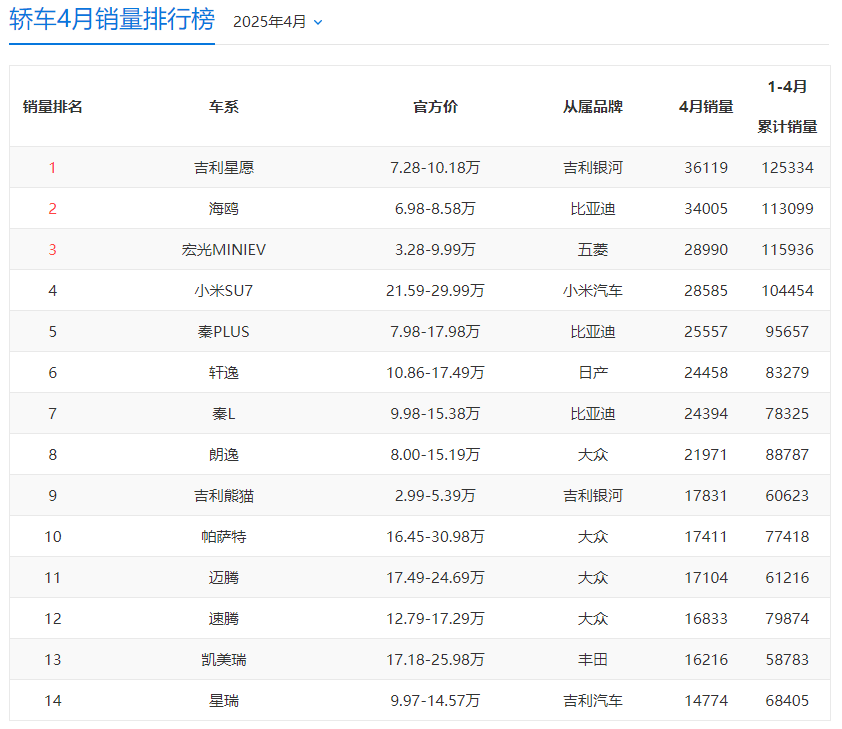This screenshot has height=729, width=842.
Task: Open the 星瑞 car series link
Action: click(224, 701)
